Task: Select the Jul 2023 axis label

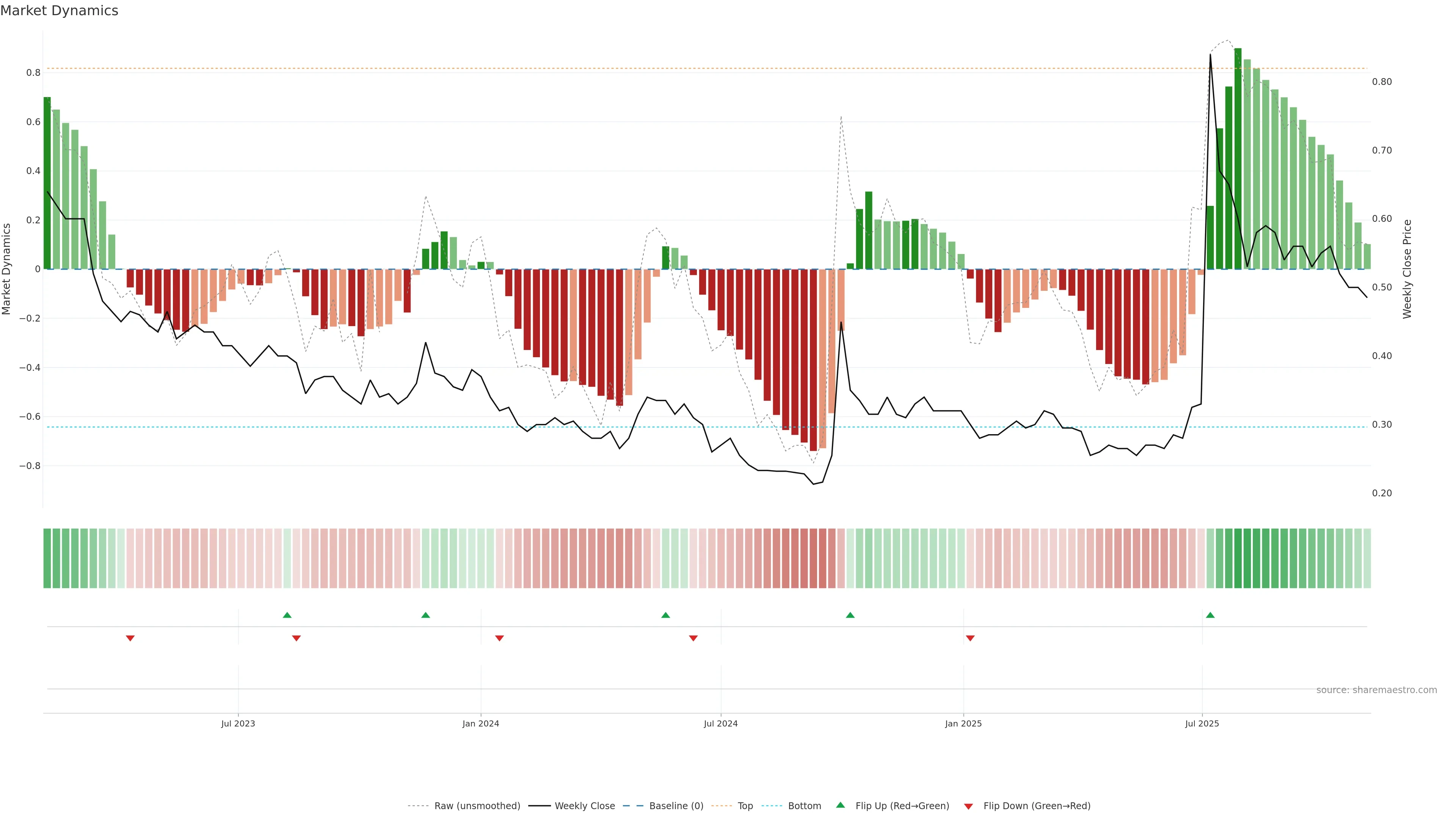Action: pyautogui.click(x=238, y=723)
